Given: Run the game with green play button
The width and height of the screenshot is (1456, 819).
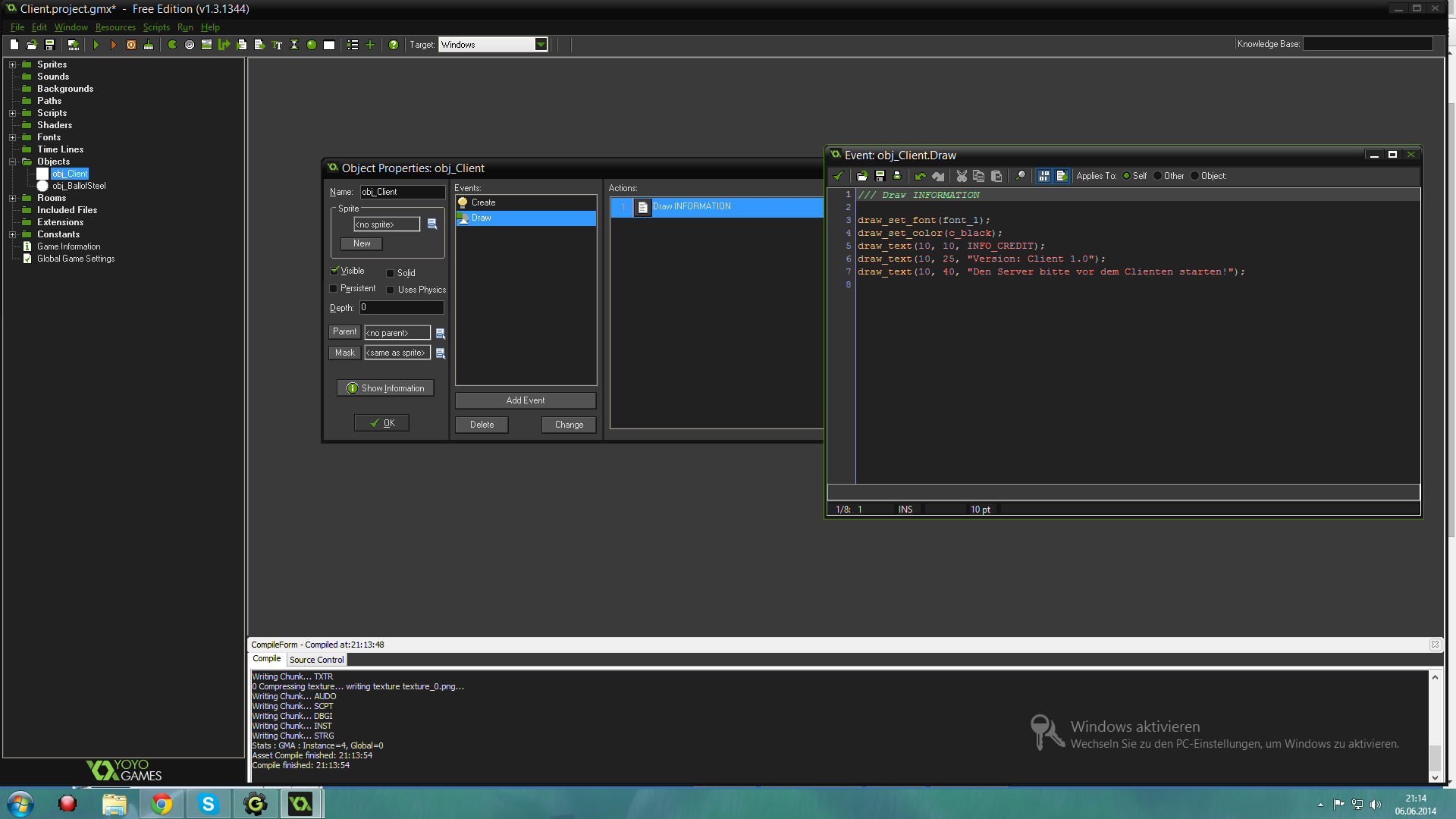Looking at the screenshot, I should click(x=96, y=45).
